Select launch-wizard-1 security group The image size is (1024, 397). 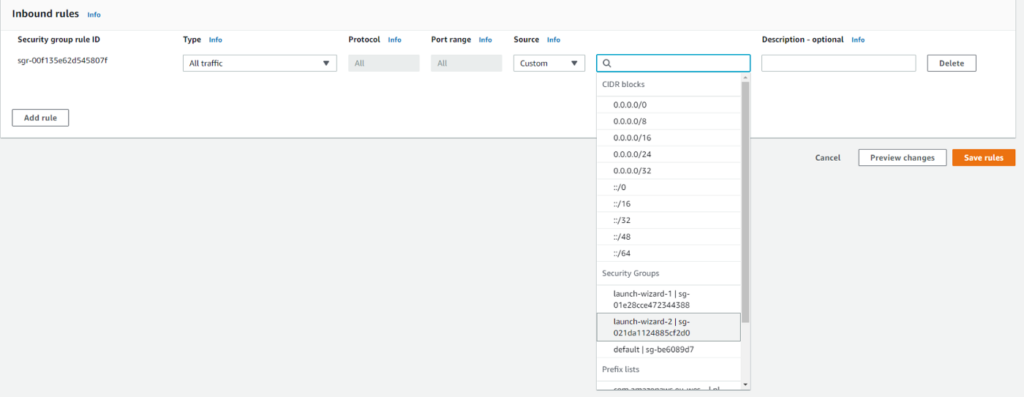pyautogui.click(x=669, y=299)
